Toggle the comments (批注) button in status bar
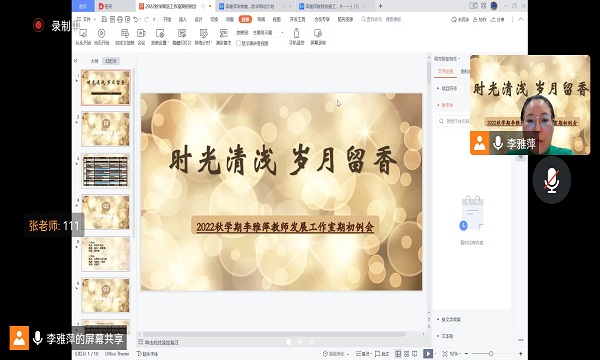The height and width of the screenshot is (360, 600). 382,354
